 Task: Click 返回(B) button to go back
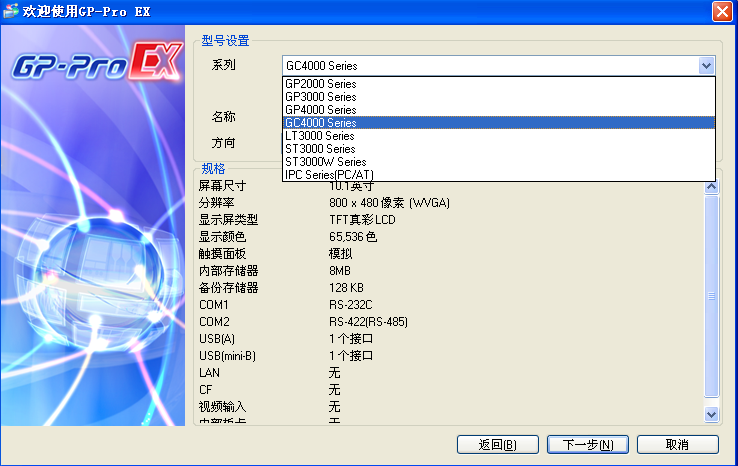pos(497,444)
